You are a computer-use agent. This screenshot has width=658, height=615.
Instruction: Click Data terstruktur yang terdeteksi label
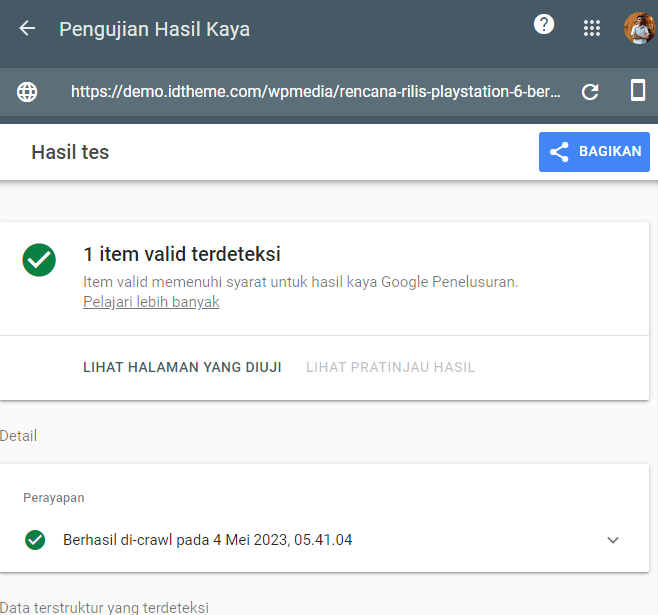click(104, 607)
